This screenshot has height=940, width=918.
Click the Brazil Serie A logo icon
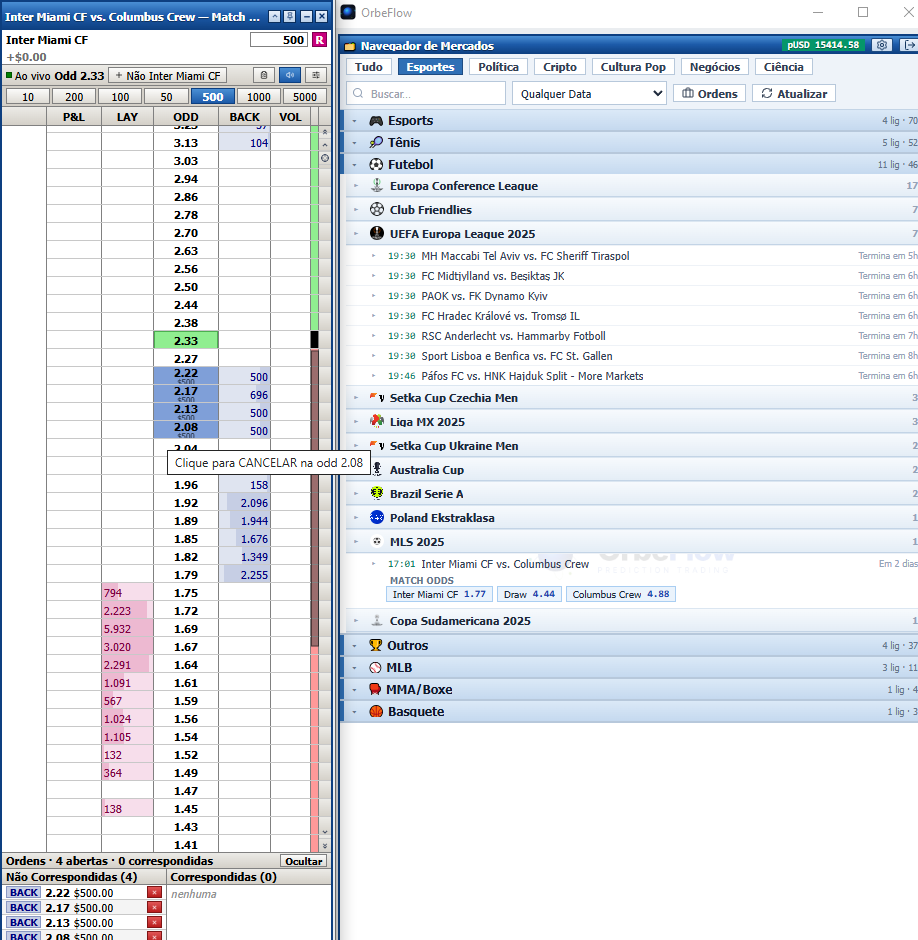(377, 493)
